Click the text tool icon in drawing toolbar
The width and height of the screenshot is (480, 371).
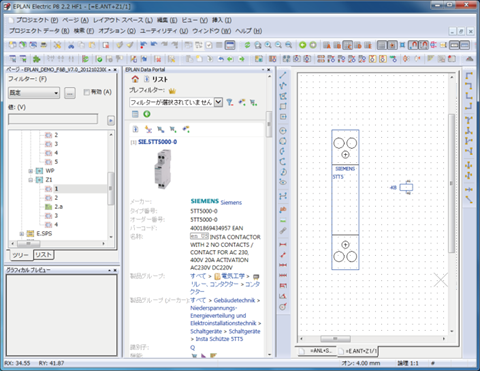(283, 210)
